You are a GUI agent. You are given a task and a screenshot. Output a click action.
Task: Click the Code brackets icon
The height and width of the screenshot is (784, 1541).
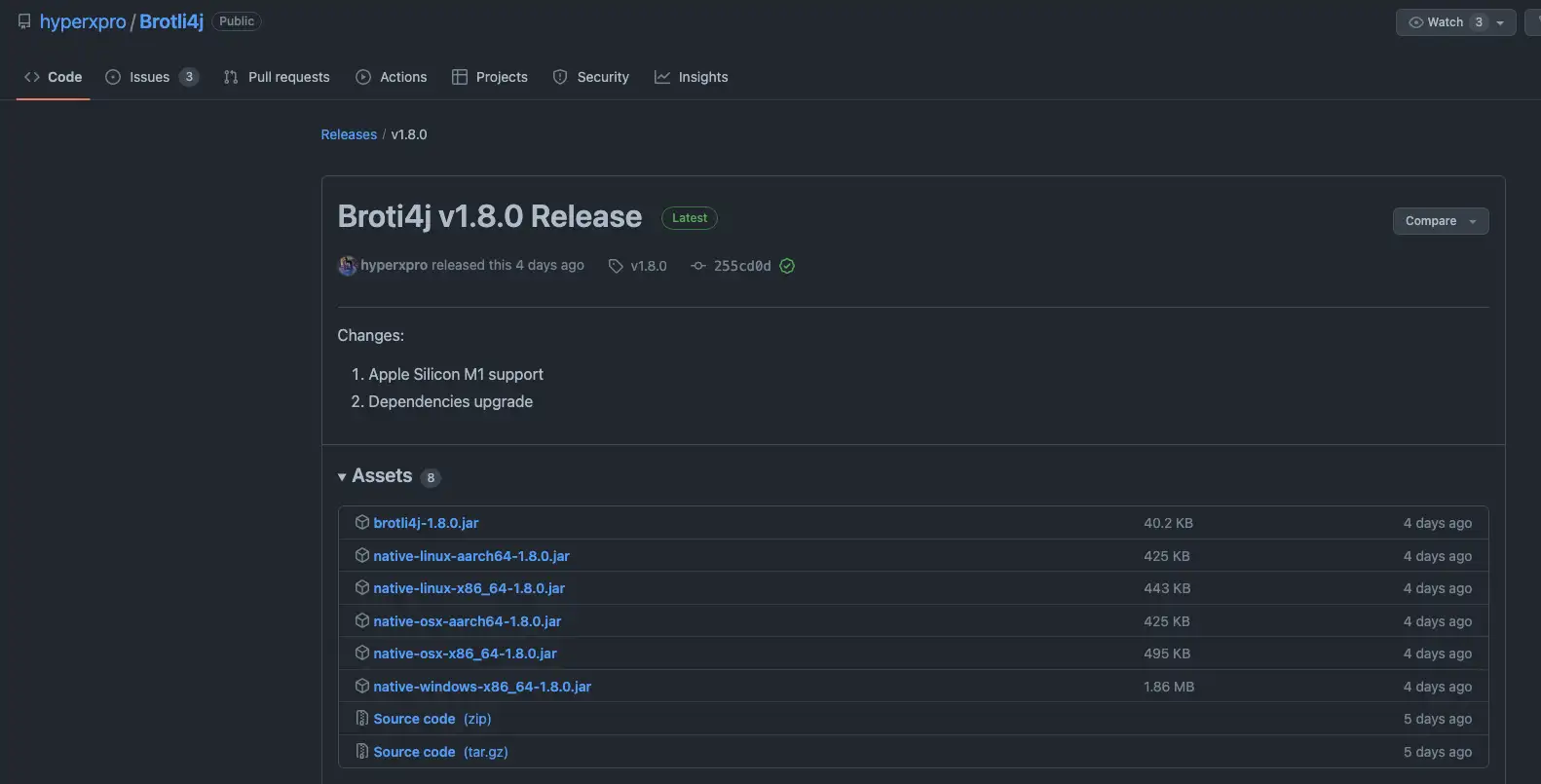point(32,77)
